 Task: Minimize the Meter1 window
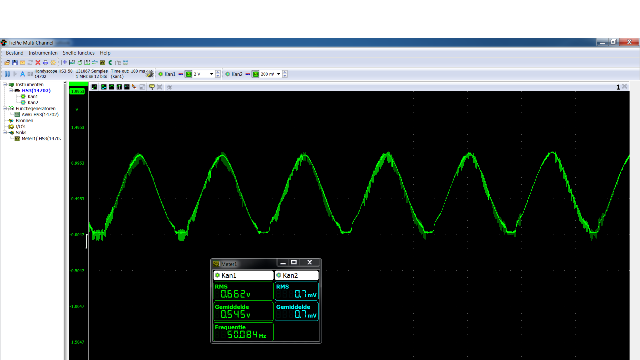click(x=283, y=263)
